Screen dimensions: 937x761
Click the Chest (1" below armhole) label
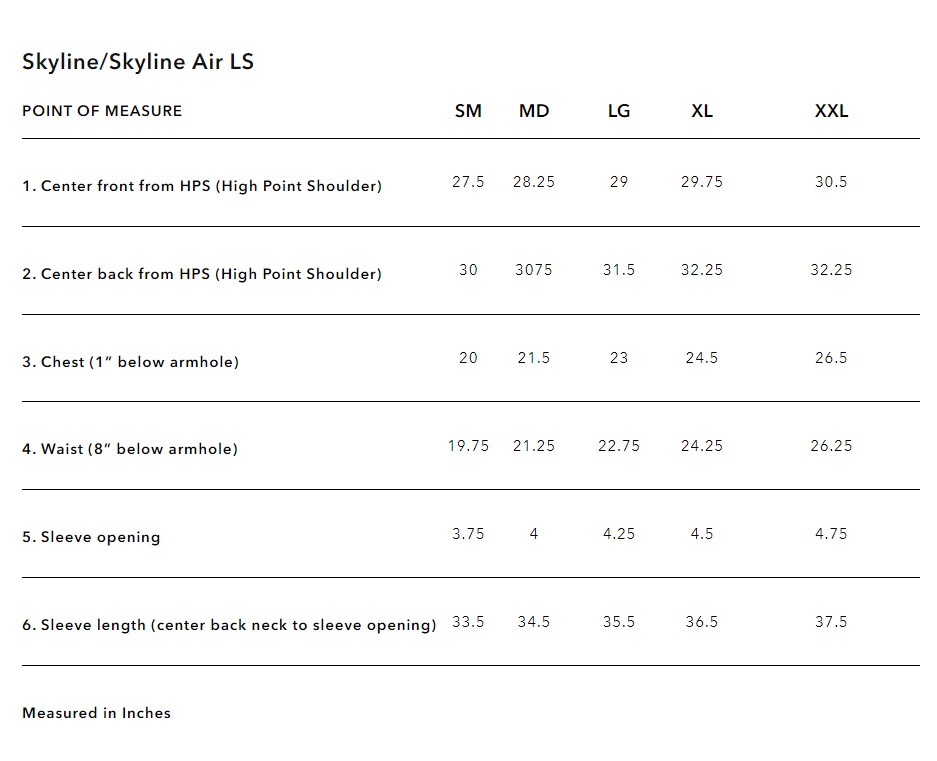(131, 362)
